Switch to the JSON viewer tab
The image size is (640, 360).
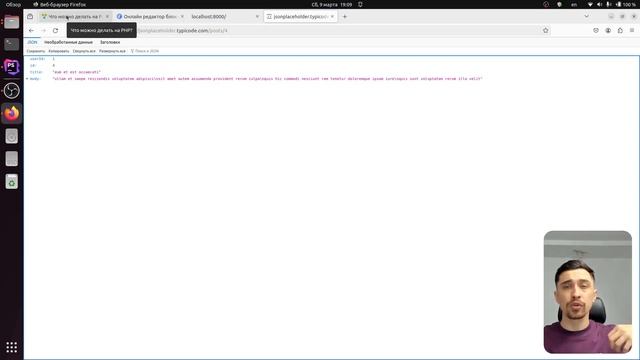coord(32,42)
